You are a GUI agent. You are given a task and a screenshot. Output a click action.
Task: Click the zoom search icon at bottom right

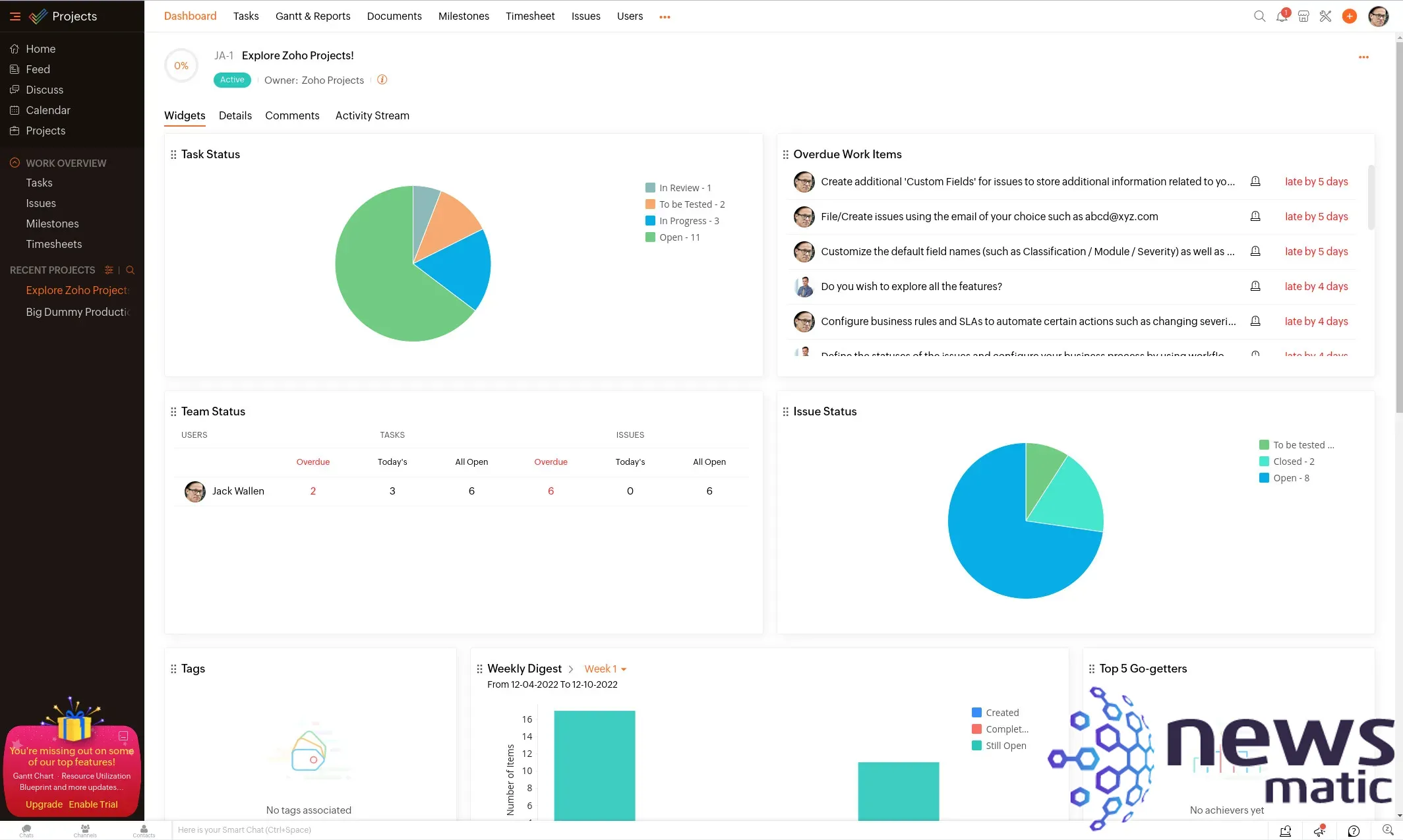coord(1387,830)
